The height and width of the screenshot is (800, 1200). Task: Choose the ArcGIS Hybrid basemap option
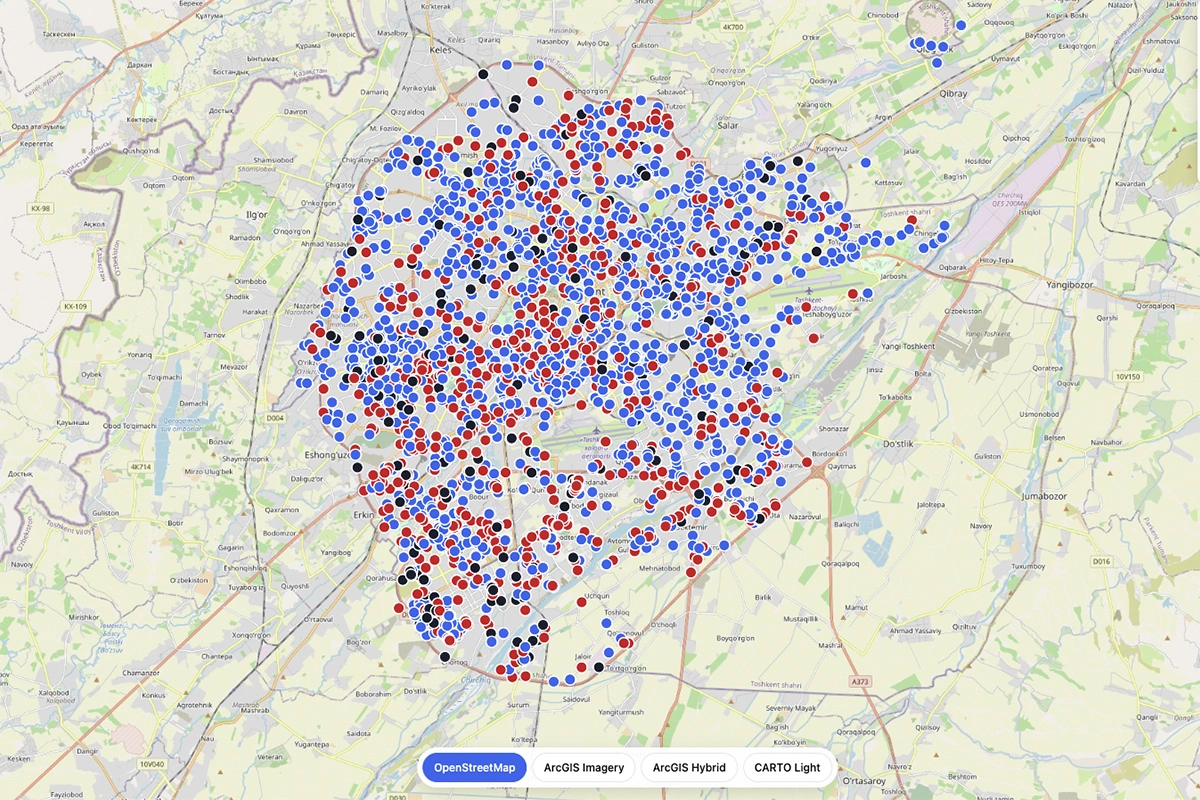(689, 767)
